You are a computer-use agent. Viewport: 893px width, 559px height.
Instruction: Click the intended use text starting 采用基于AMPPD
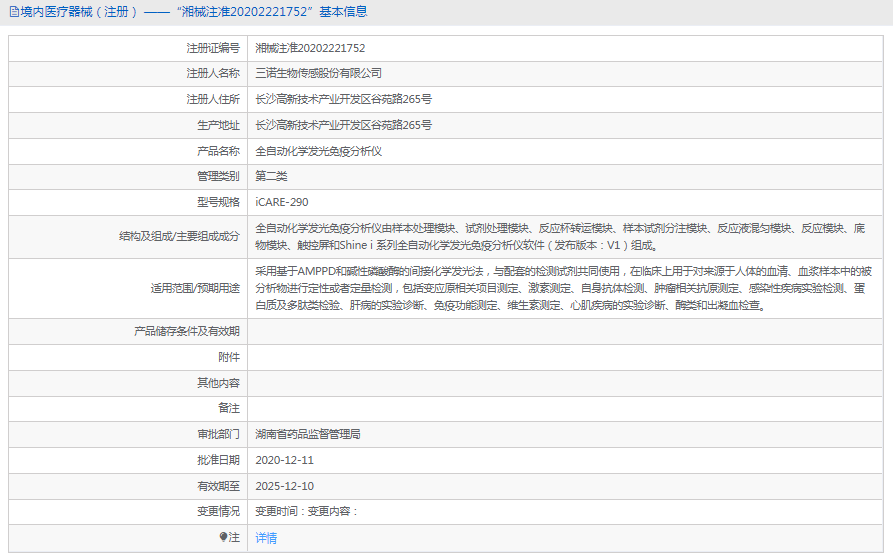pyautogui.click(x=564, y=289)
